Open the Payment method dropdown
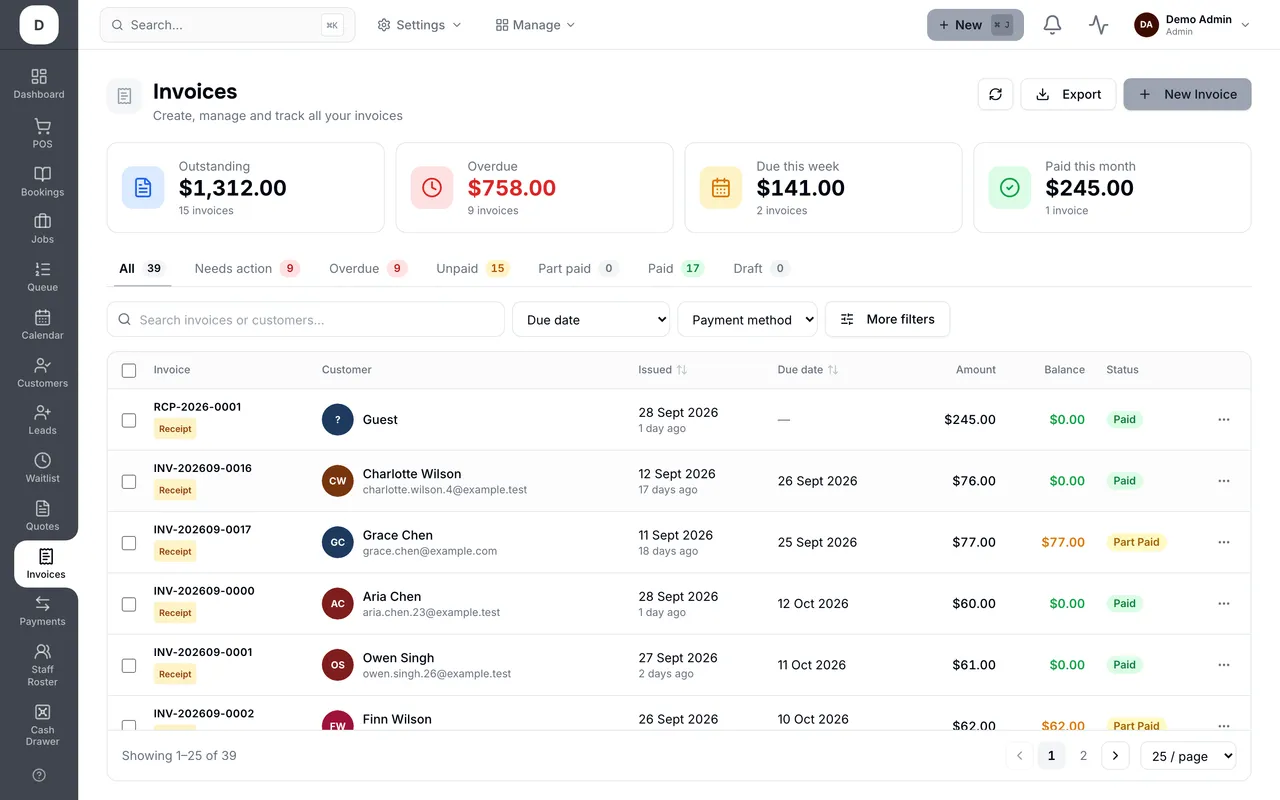Screen dimensions: 1280x800 pos(747,319)
